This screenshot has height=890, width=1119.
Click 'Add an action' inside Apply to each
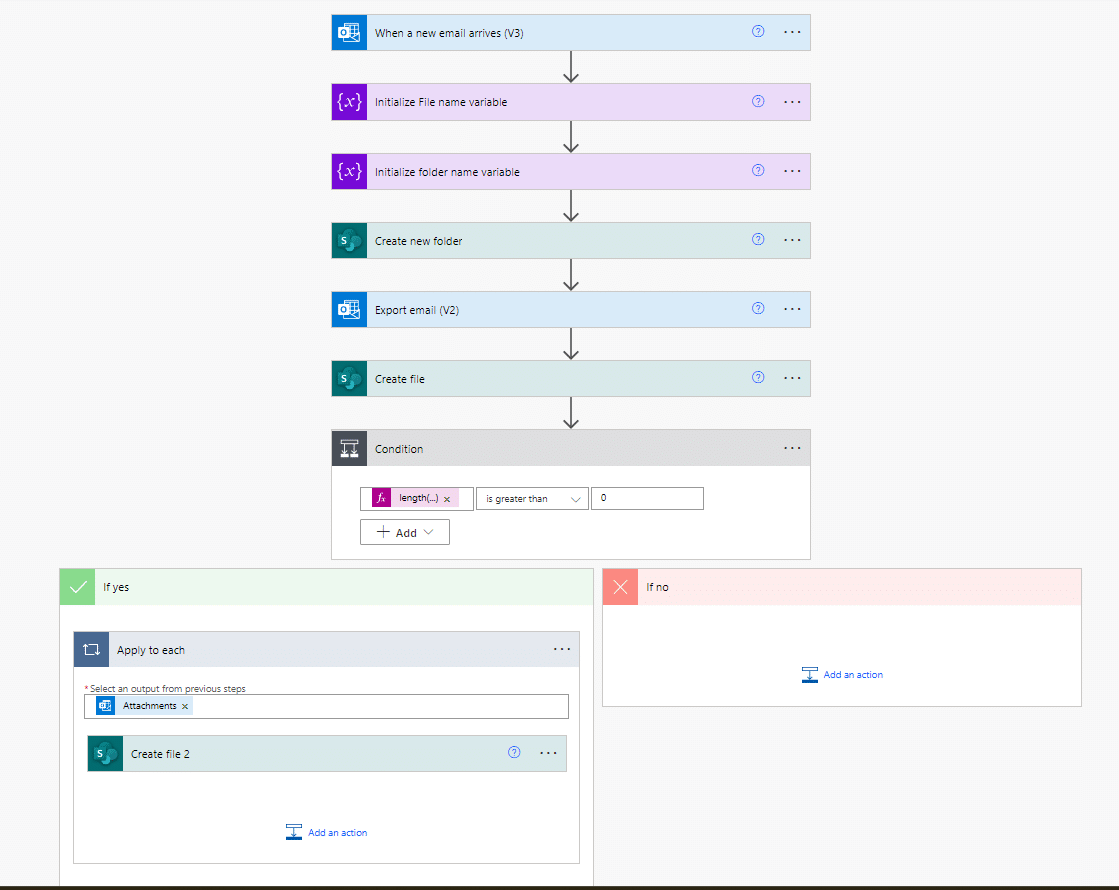coord(326,831)
